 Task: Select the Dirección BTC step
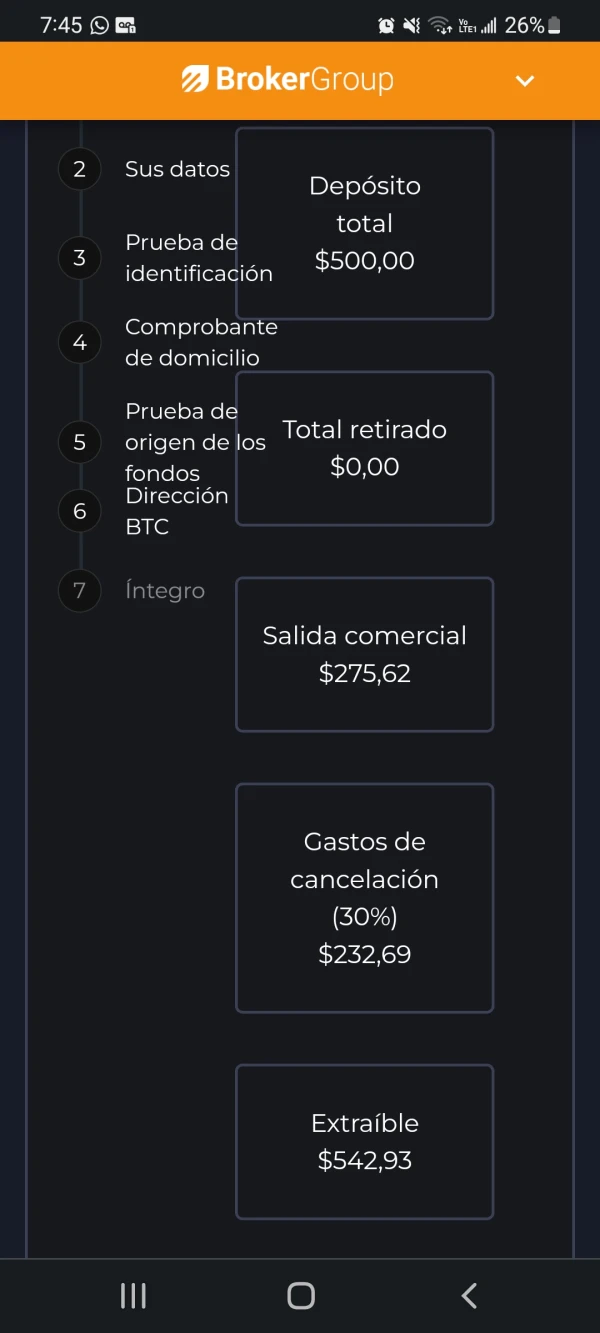[176, 511]
